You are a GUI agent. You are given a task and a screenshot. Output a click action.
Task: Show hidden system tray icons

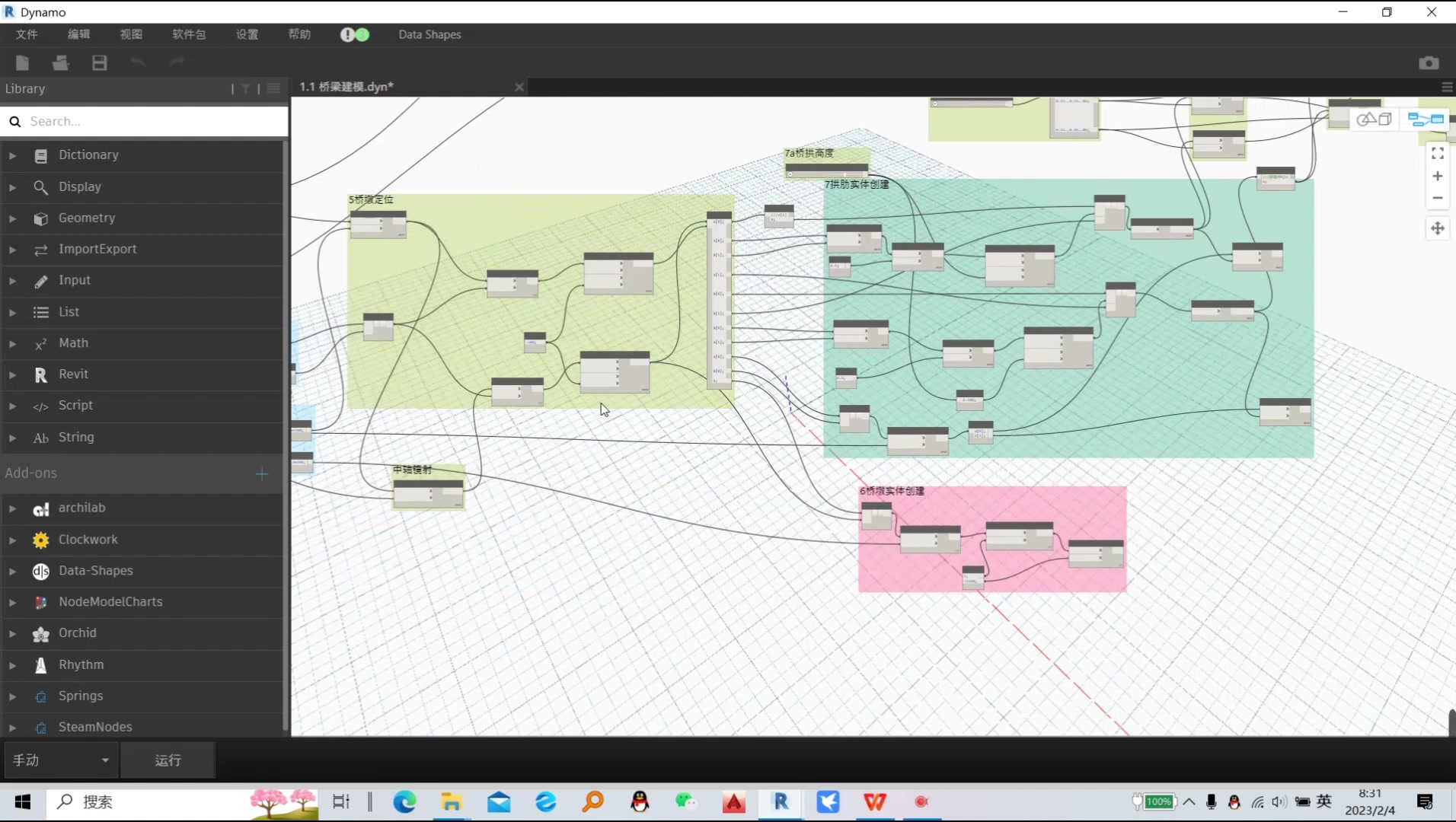click(1189, 801)
